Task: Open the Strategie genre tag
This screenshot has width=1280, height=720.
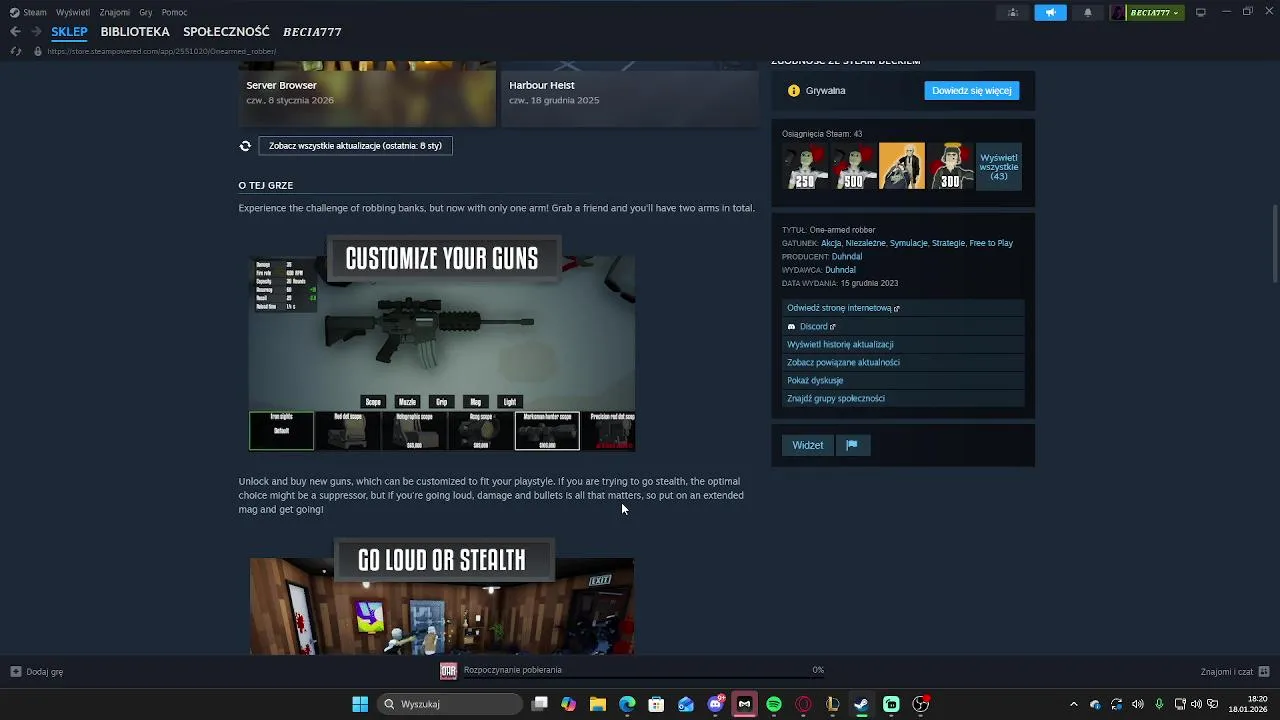Action: (948, 243)
